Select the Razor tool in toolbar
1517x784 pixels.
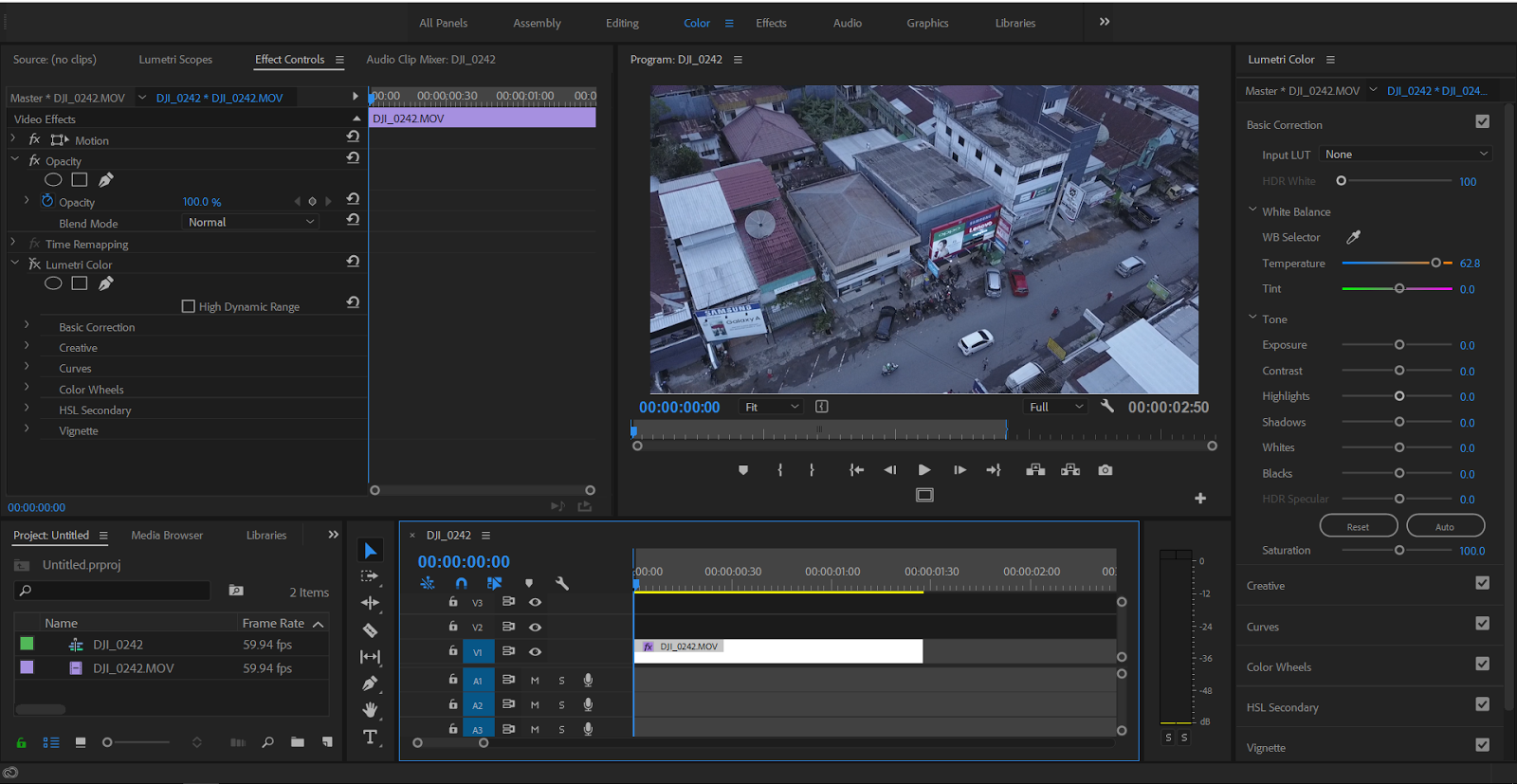[370, 630]
